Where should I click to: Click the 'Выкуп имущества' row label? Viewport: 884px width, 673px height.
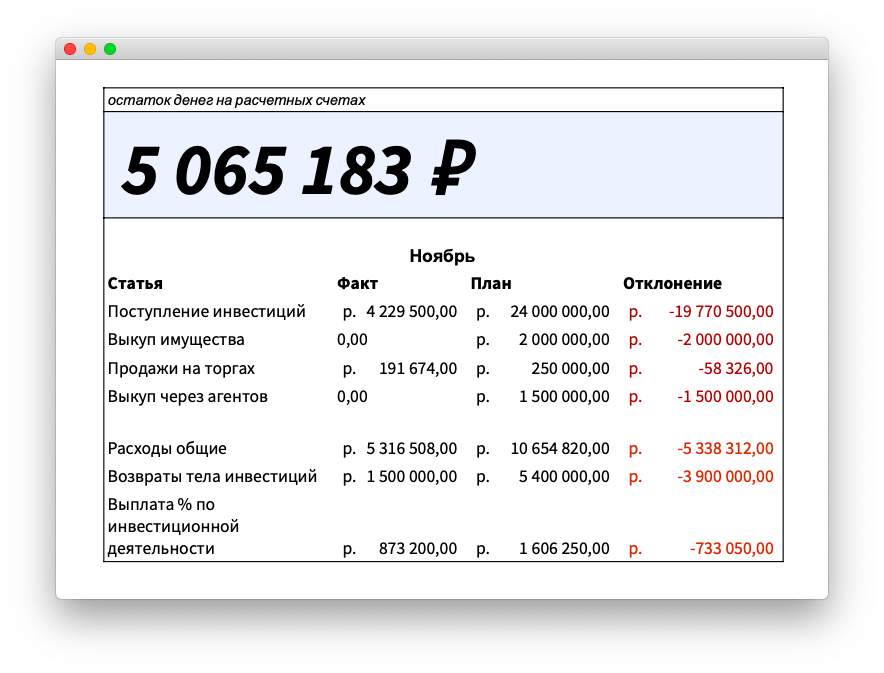[x=176, y=339]
